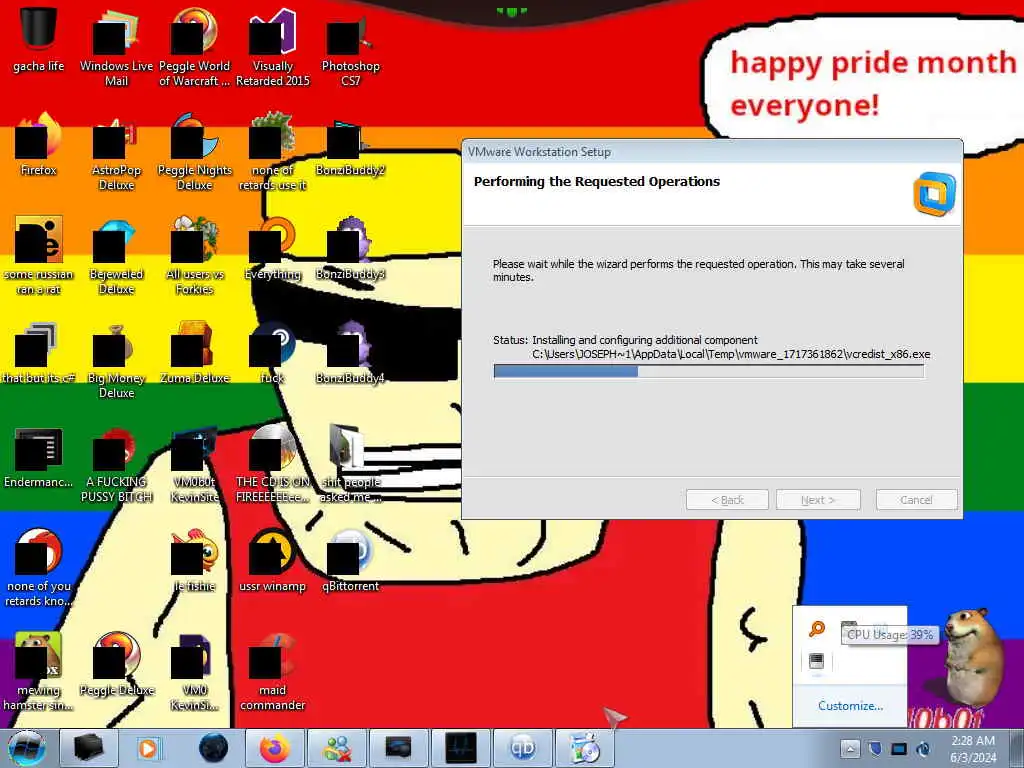Open qBittorrent from the taskbar
The image size is (1024, 768).
[x=523, y=748]
